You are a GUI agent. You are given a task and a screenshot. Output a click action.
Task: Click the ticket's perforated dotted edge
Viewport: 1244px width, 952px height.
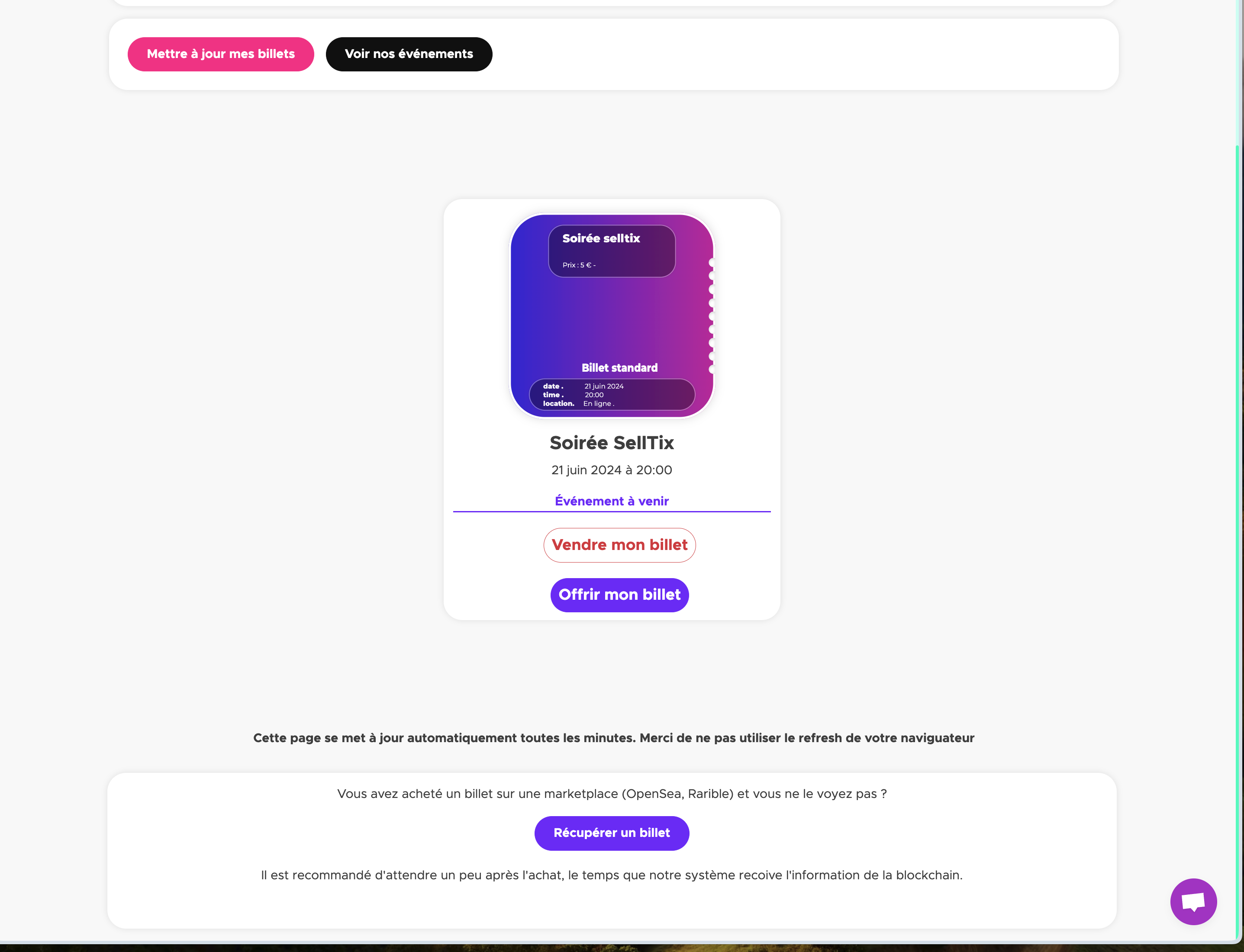[x=711, y=315]
